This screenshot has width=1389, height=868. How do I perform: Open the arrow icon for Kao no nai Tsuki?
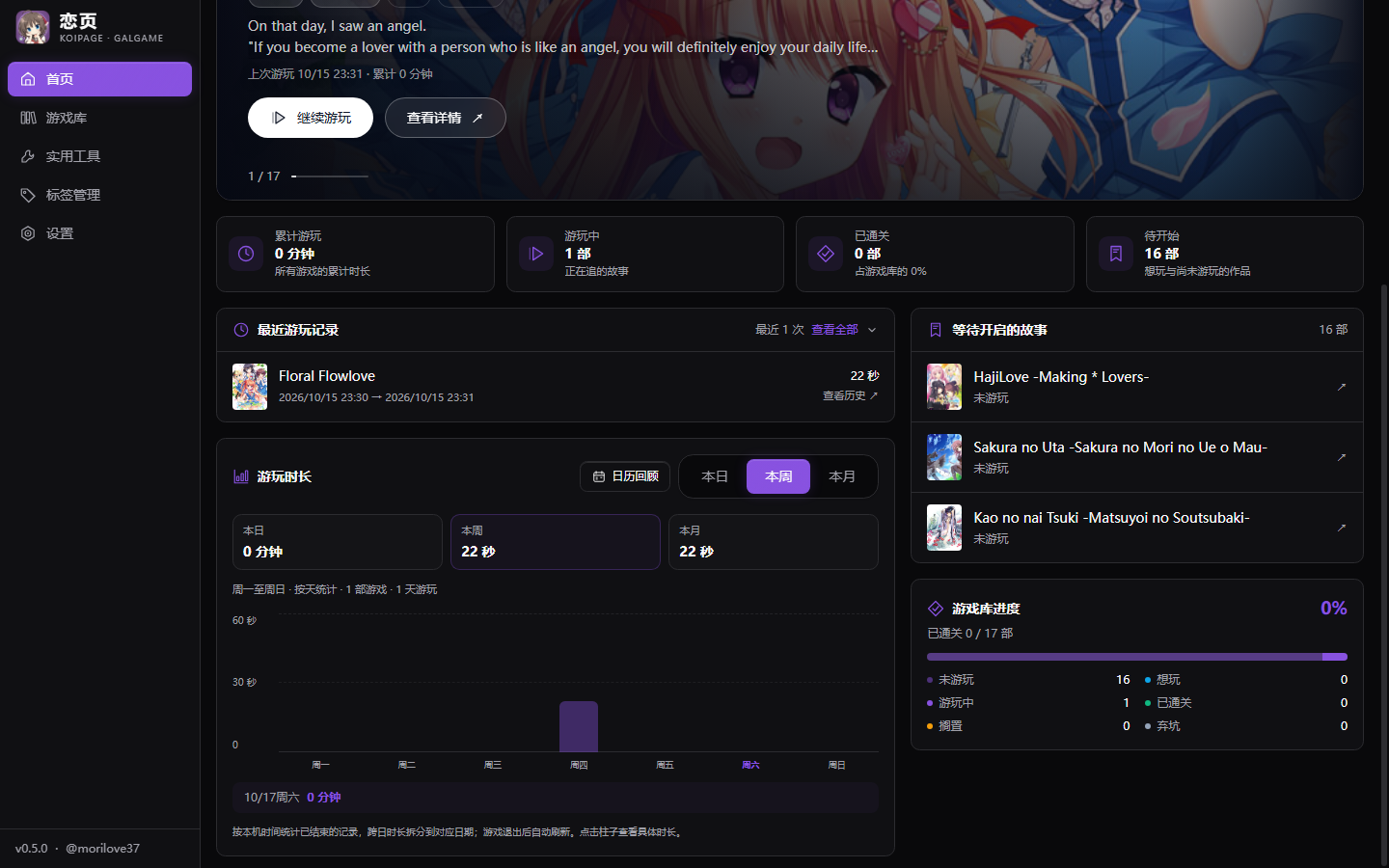click(1341, 528)
